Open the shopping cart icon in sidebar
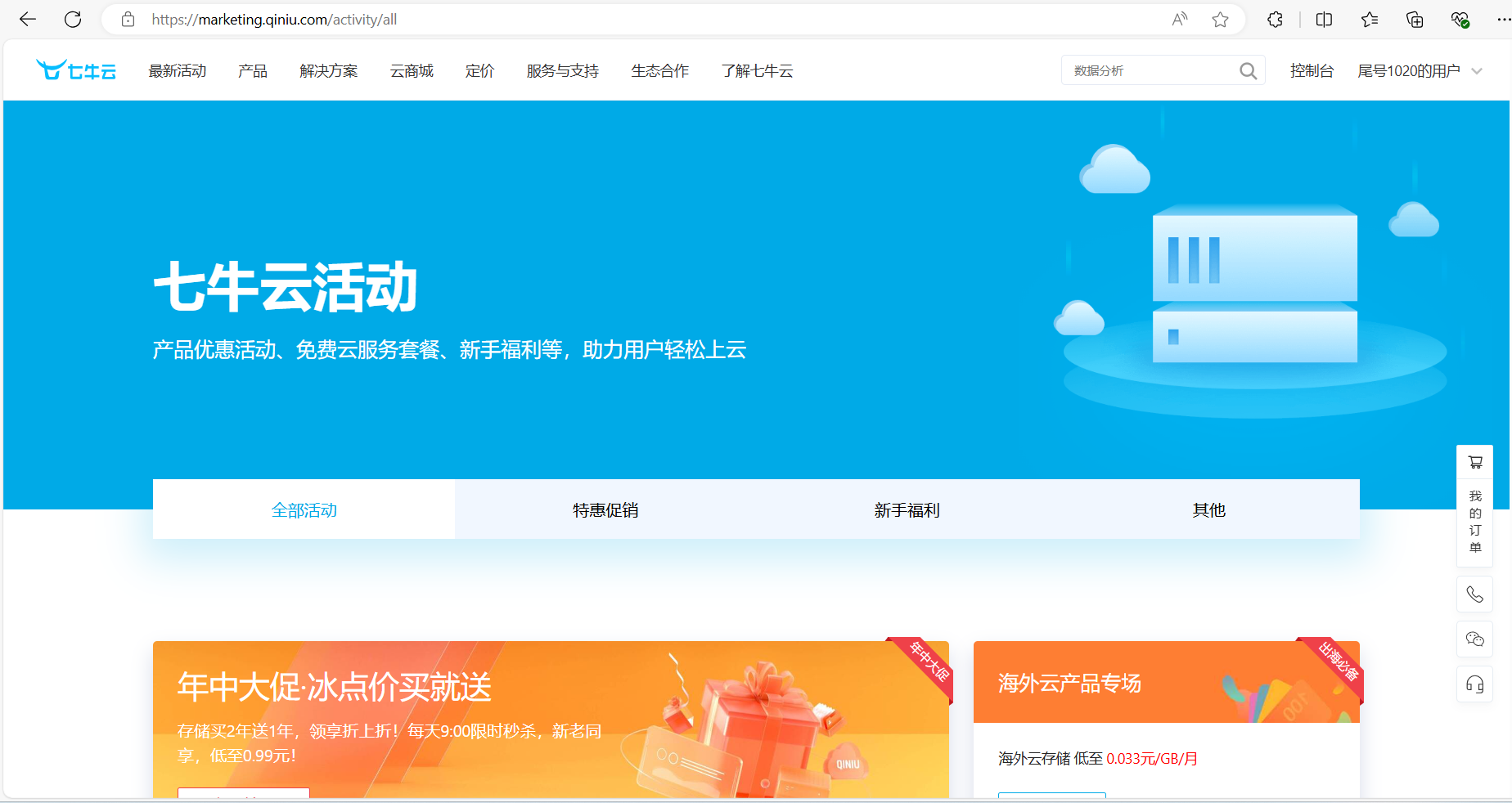 (x=1475, y=463)
